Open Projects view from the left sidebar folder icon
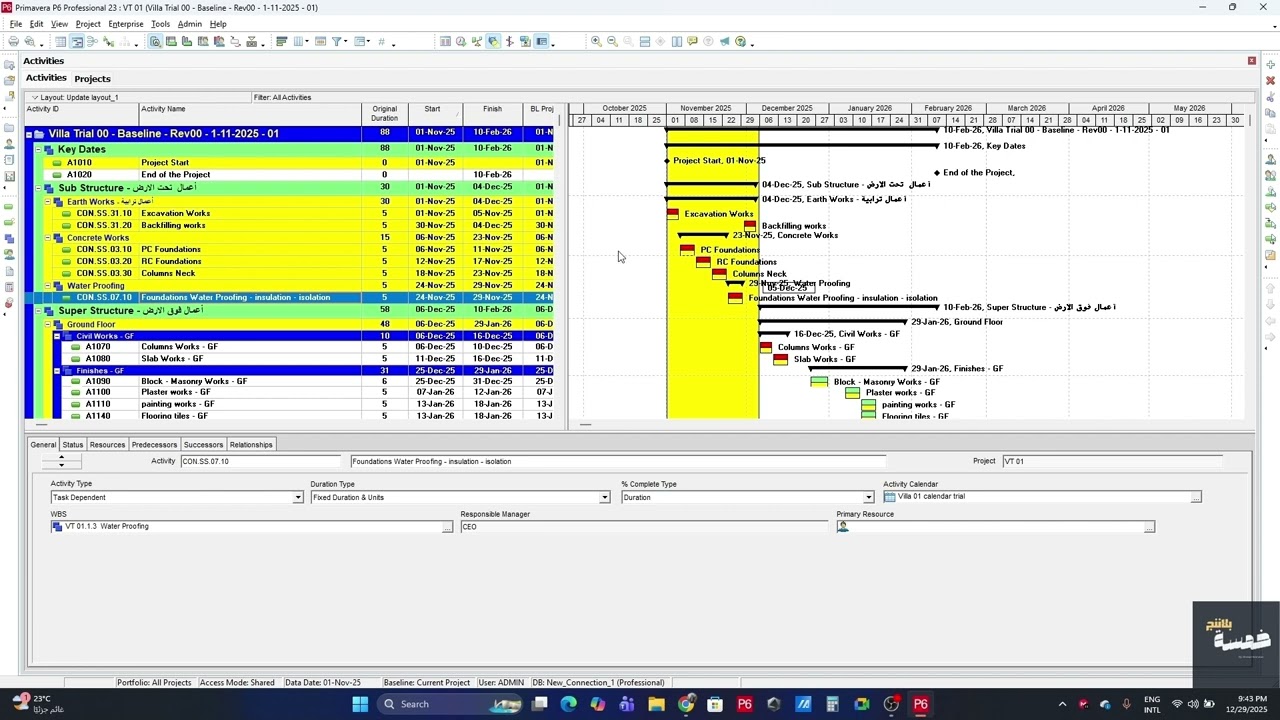 [9, 128]
